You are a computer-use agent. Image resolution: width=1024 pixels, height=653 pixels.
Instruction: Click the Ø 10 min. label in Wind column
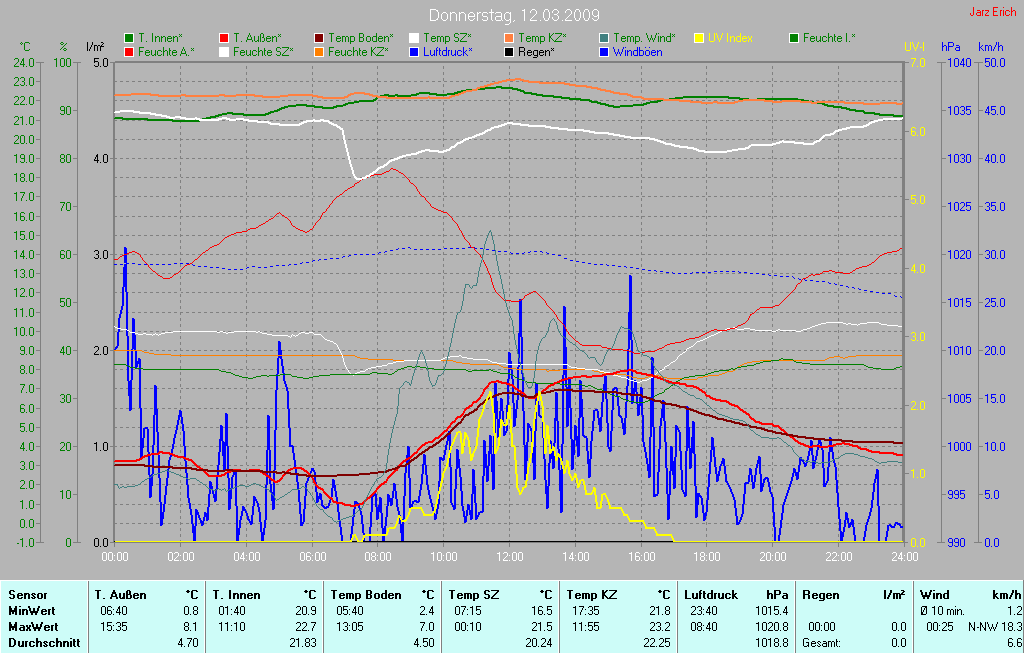click(x=942, y=611)
